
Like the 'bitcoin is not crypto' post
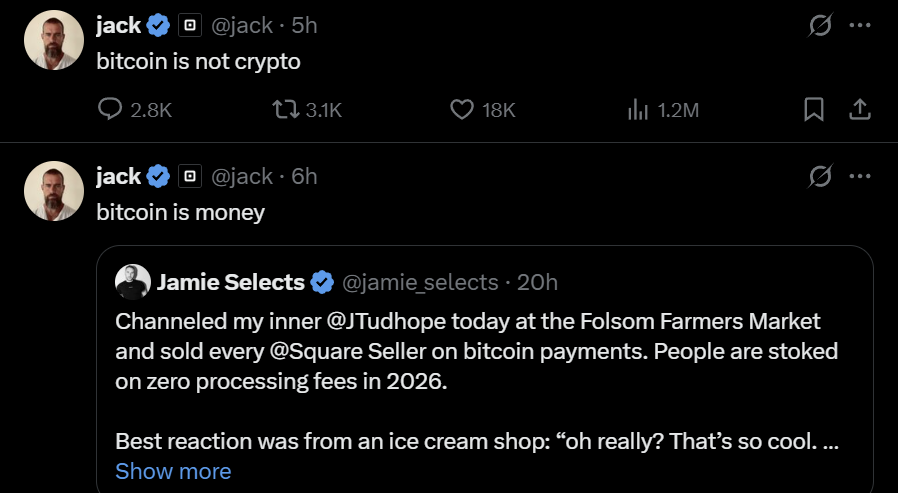pos(461,110)
